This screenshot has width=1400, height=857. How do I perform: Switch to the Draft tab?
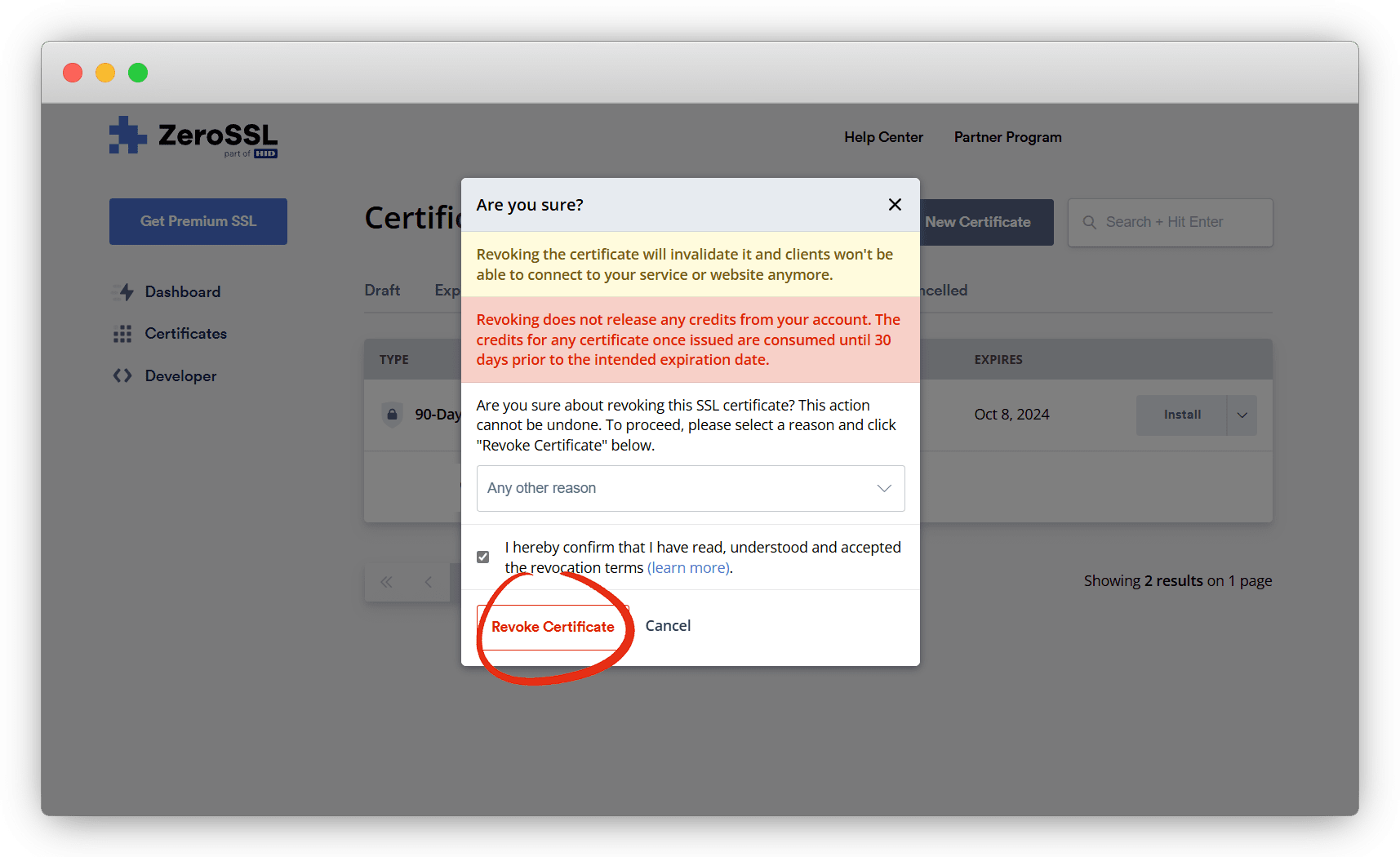(x=382, y=291)
